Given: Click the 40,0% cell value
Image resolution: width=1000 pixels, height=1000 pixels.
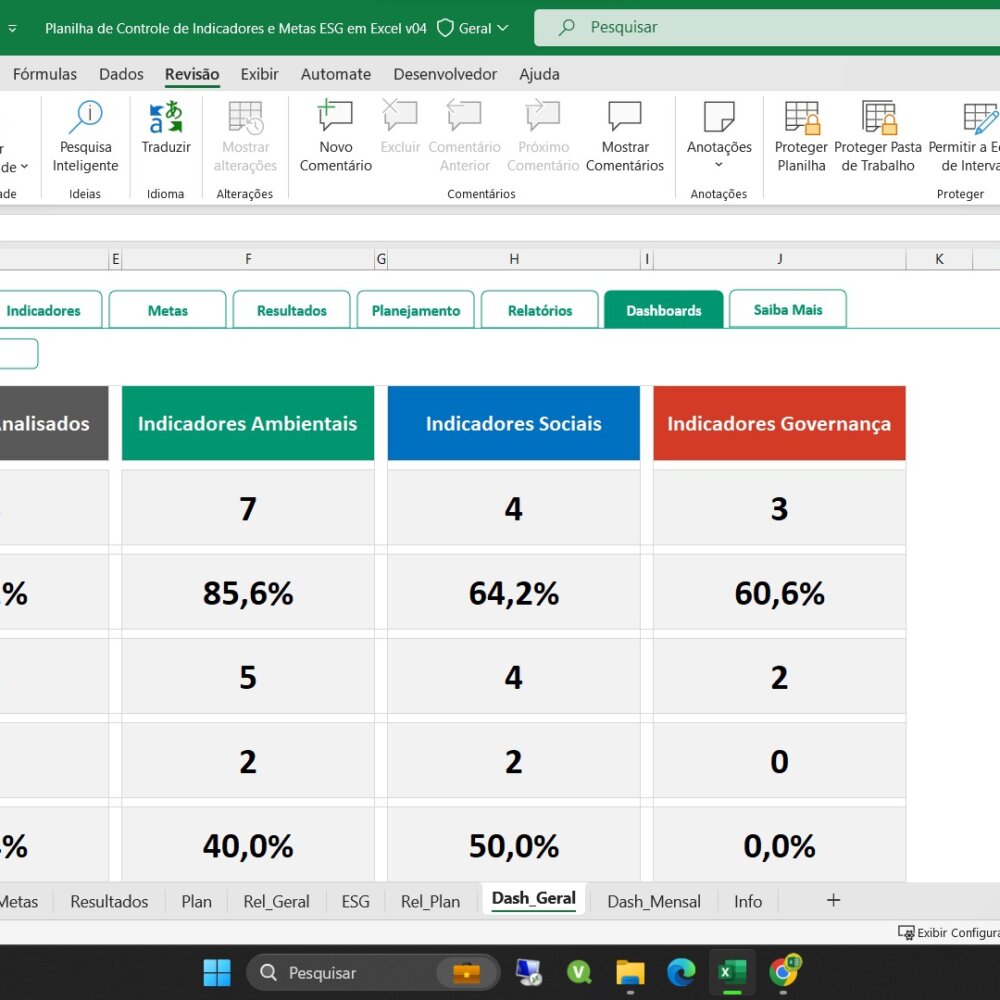Looking at the screenshot, I should tap(248, 846).
